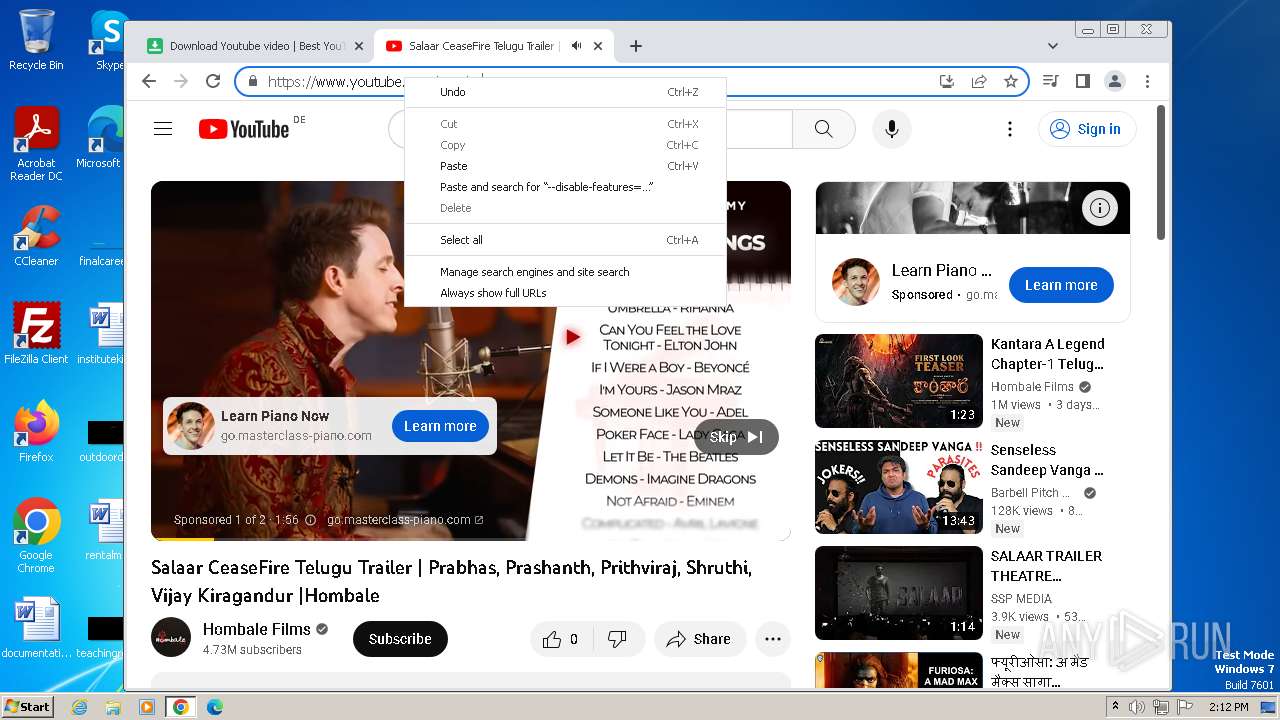Reload the YouTube page

pos(213,82)
